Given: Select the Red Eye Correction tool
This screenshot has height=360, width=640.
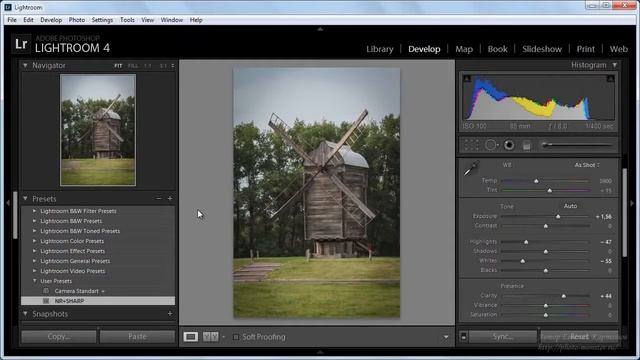Looking at the screenshot, I should [509, 145].
